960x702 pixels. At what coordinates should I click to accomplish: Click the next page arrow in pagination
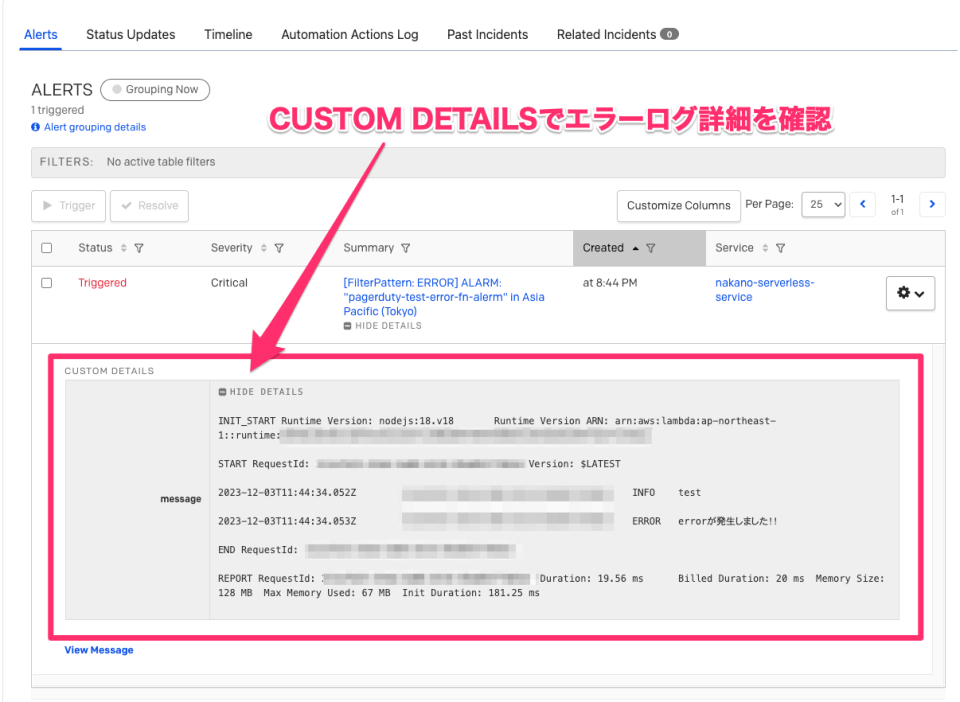coord(932,204)
